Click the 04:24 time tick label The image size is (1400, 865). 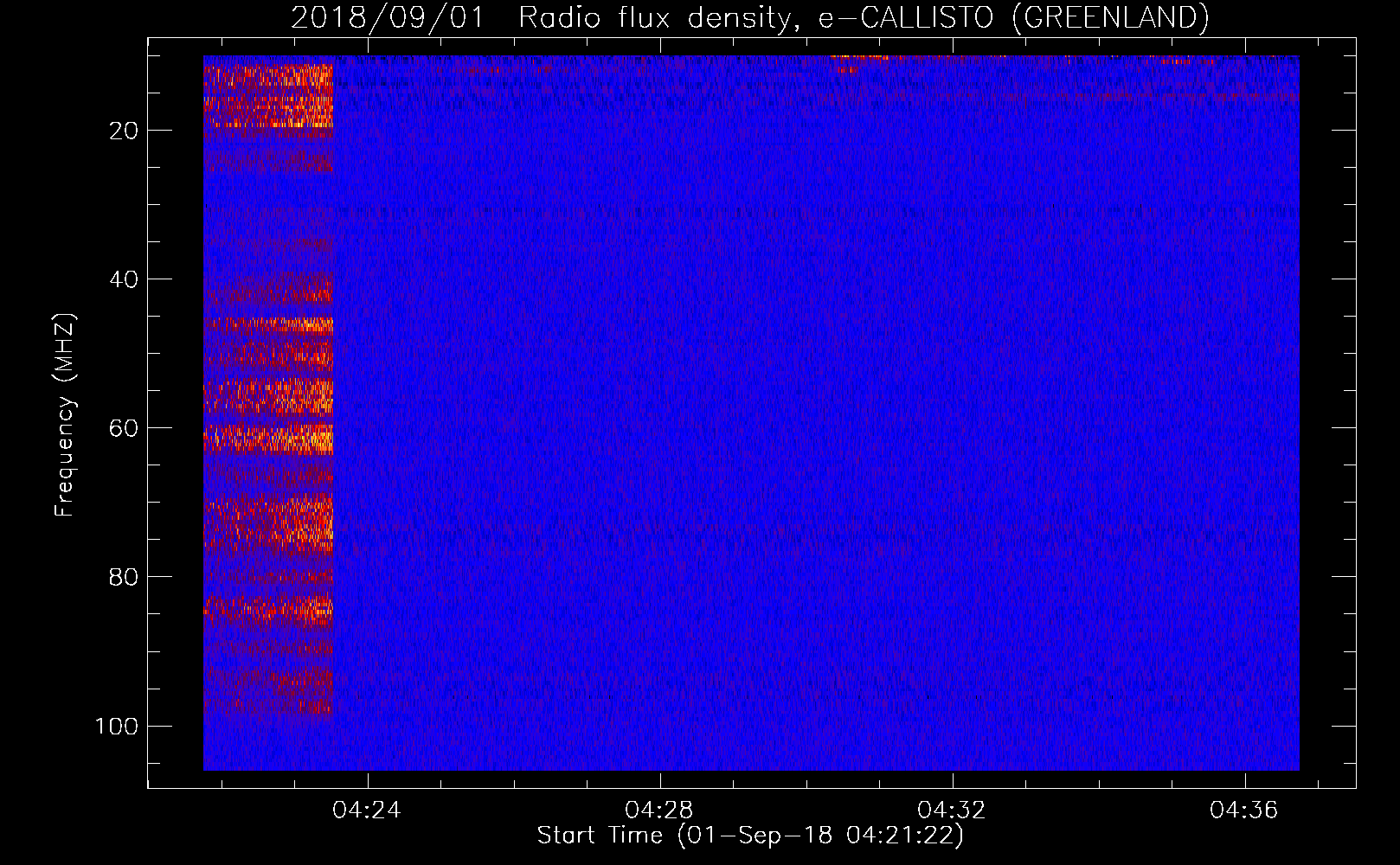click(x=367, y=811)
